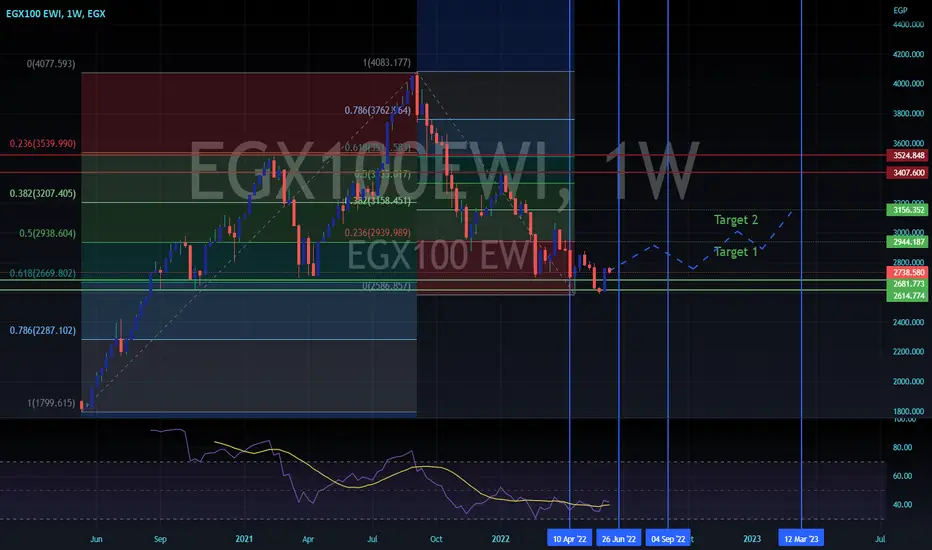Viewport: 932px width, 550px height.
Task: Click the 3407.600 red price label
Action: (908, 173)
